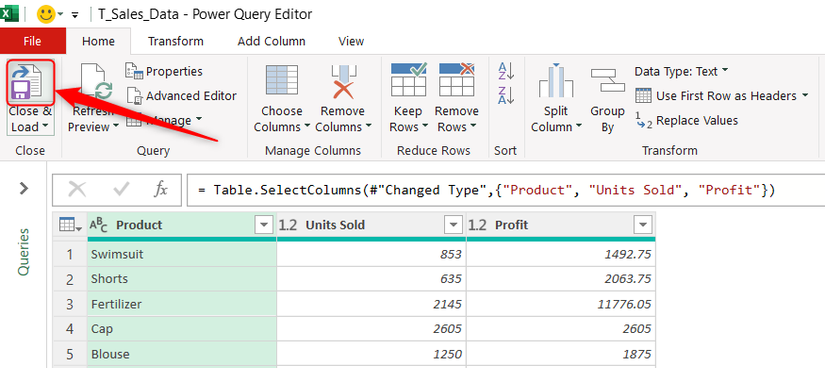Click the 11776.05 profit cell

[561, 304]
